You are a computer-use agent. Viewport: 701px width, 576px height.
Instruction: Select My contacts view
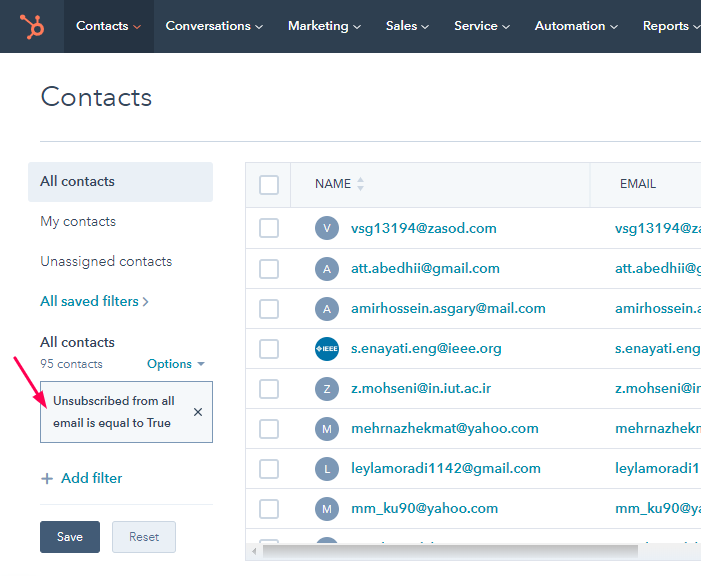[78, 221]
